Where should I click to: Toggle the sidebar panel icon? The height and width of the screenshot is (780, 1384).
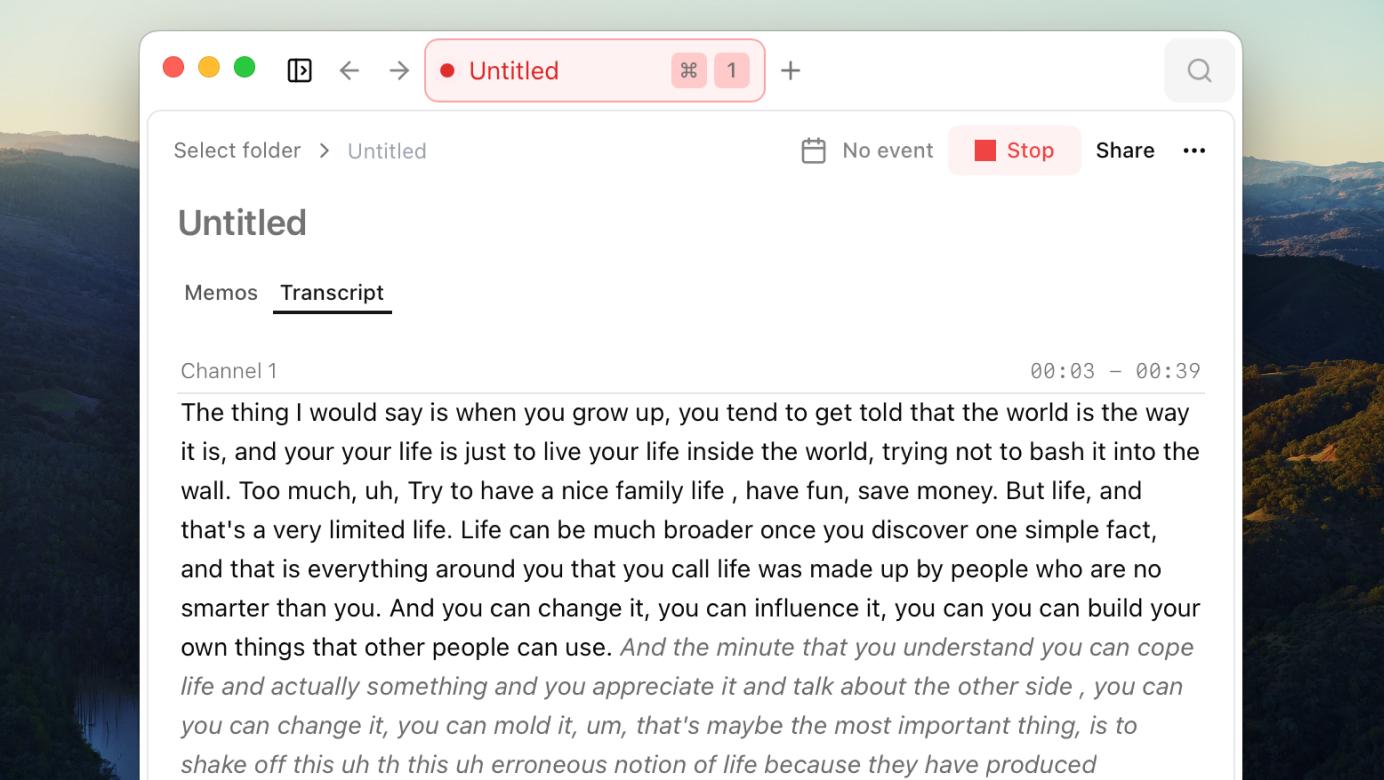[x=299, y=70]
